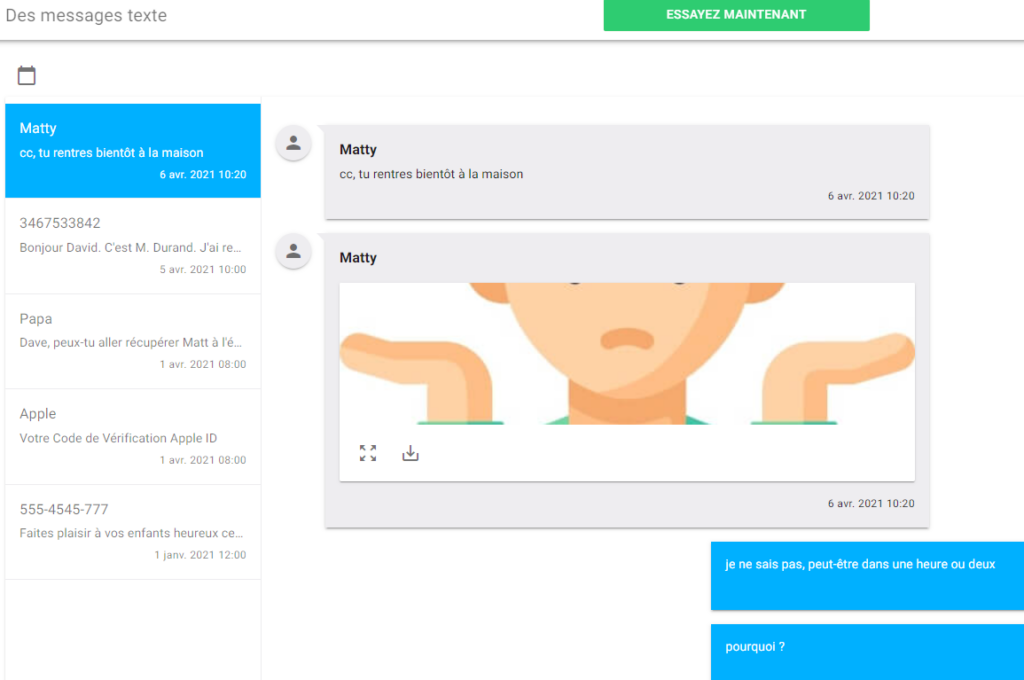Click the '5 avr. 2021 10:00' timestamp
Screen dimensions: 1024x680
point(203,269)
